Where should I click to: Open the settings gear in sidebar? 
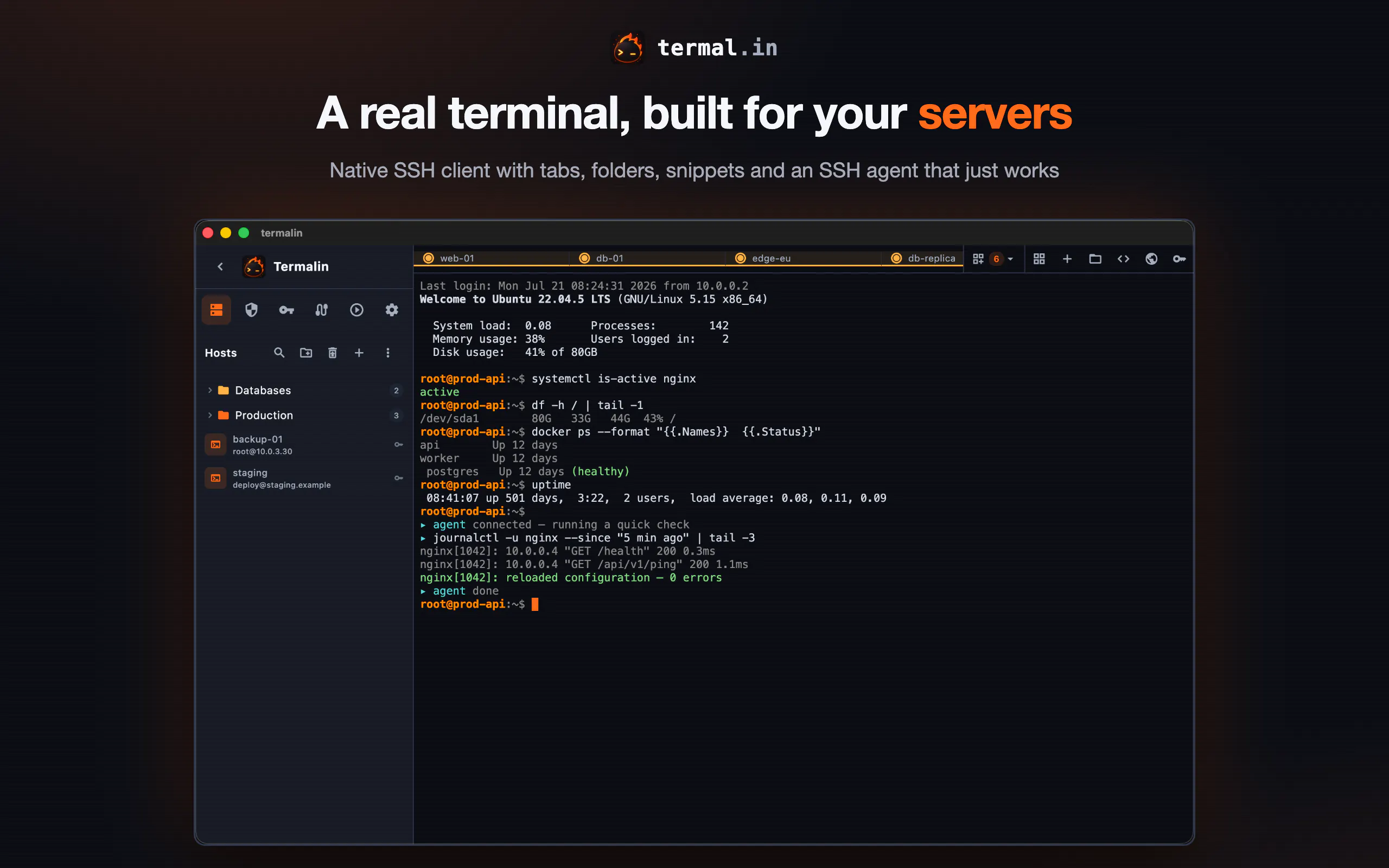pyautogui.click(x=391, y=310)
